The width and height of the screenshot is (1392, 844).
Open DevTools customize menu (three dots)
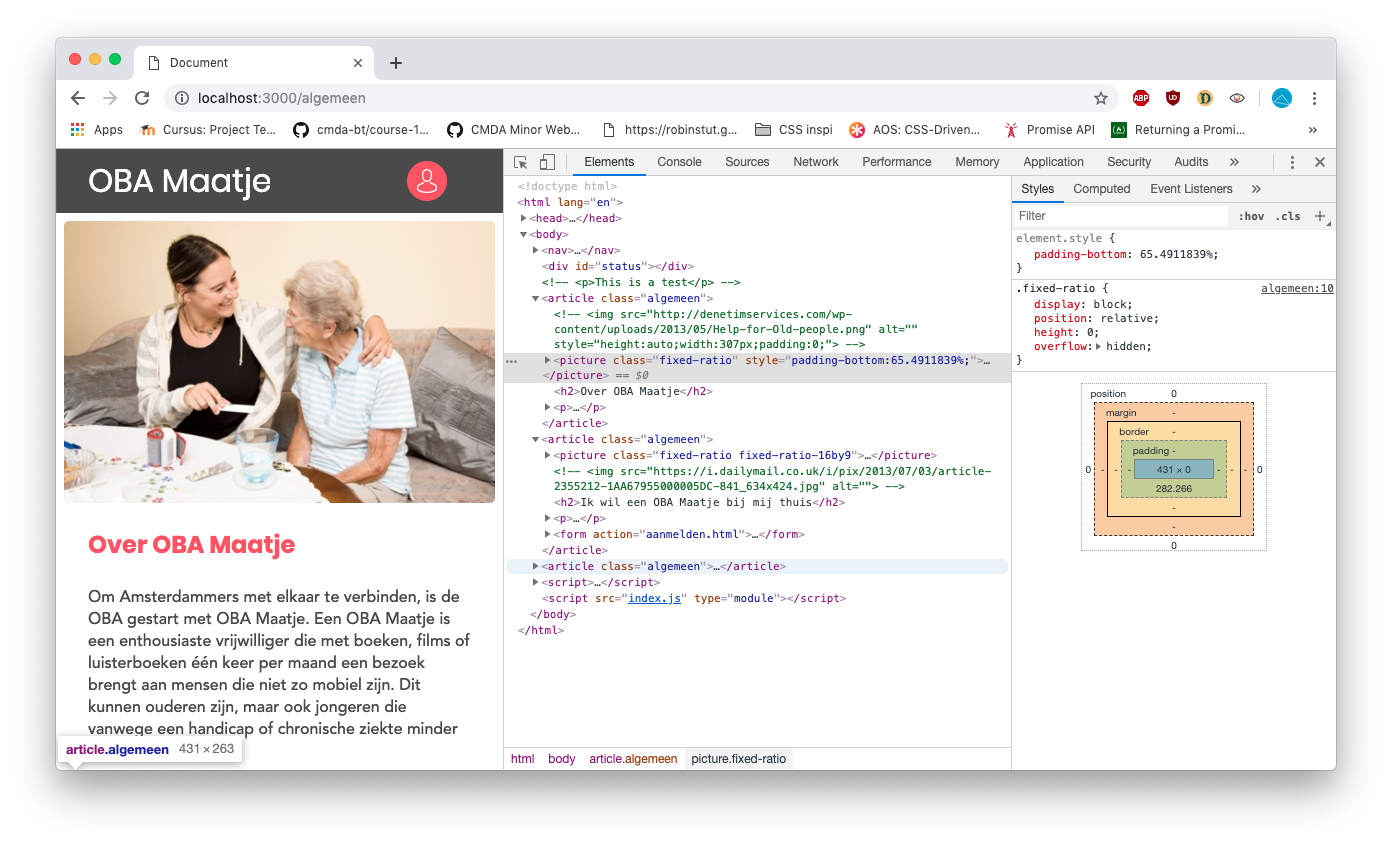click(x=1292, y=162)
